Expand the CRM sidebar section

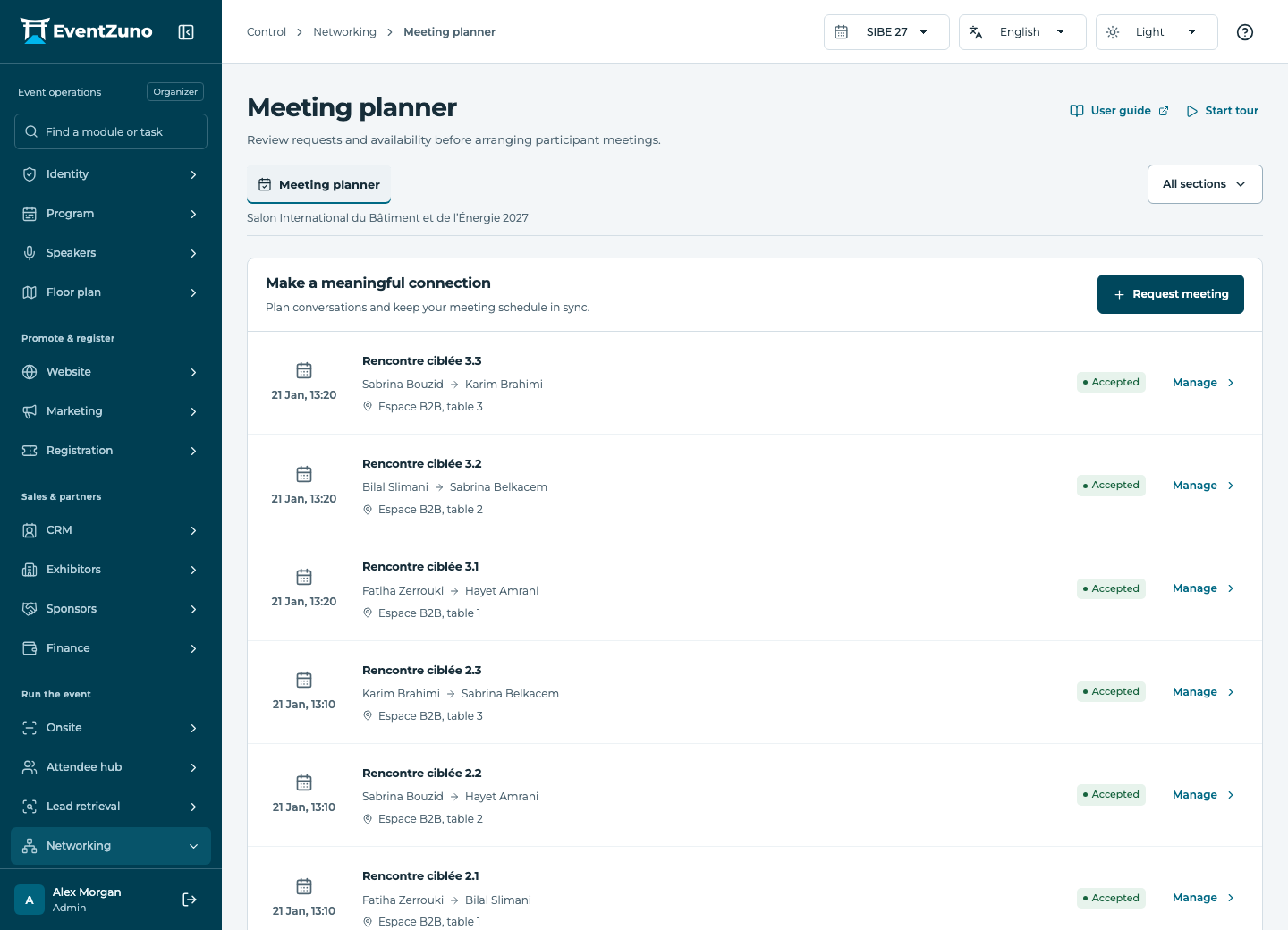click(x=111, y=530)
